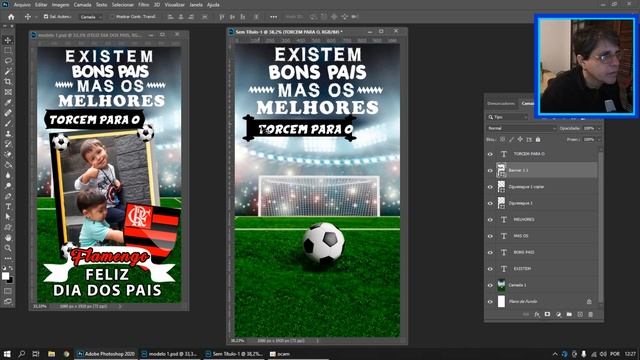The height and width of the screenshot is (360, 640).
Task: Click the Home icon in options bar
Action: coord(11,17)
